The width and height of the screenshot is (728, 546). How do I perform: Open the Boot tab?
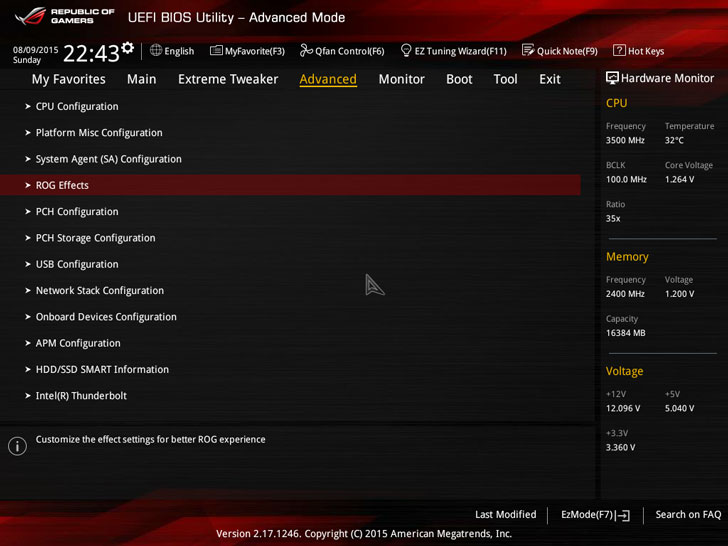point(459,79)
